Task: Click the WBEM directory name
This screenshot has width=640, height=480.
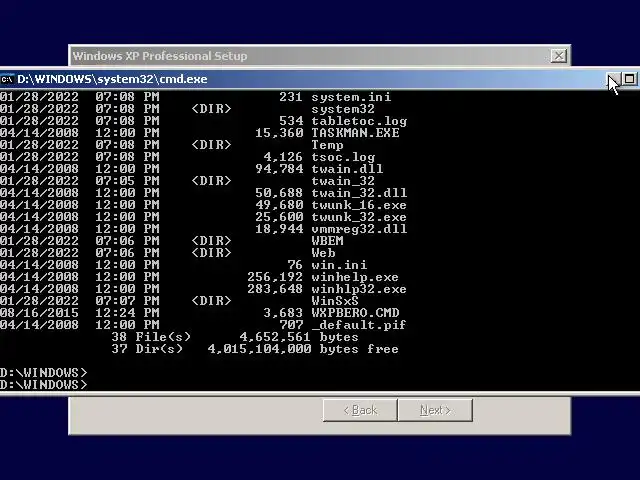Action: click(327, 241)
